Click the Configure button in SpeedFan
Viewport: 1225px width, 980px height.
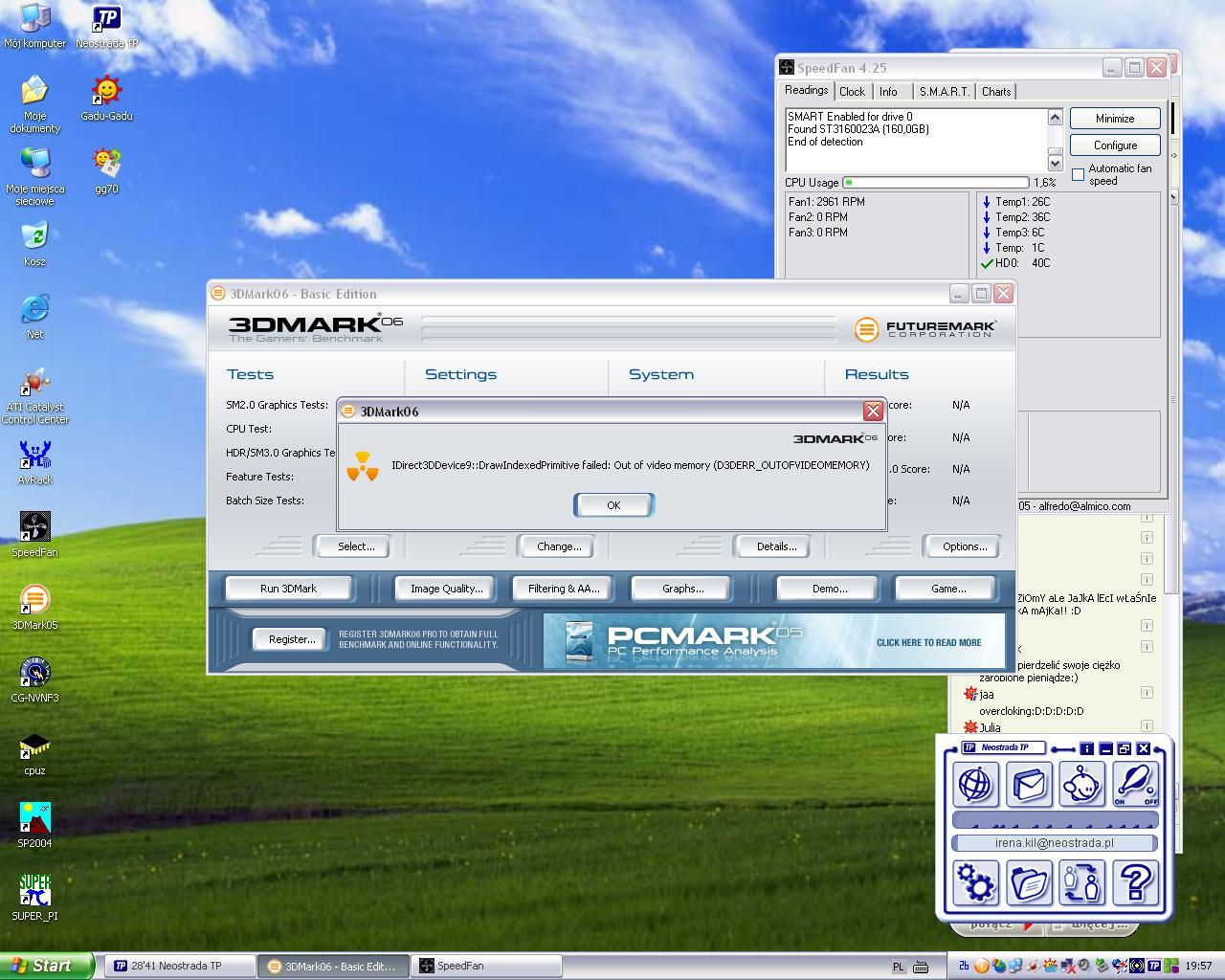pyautogui.click(x=1115, y=145)
